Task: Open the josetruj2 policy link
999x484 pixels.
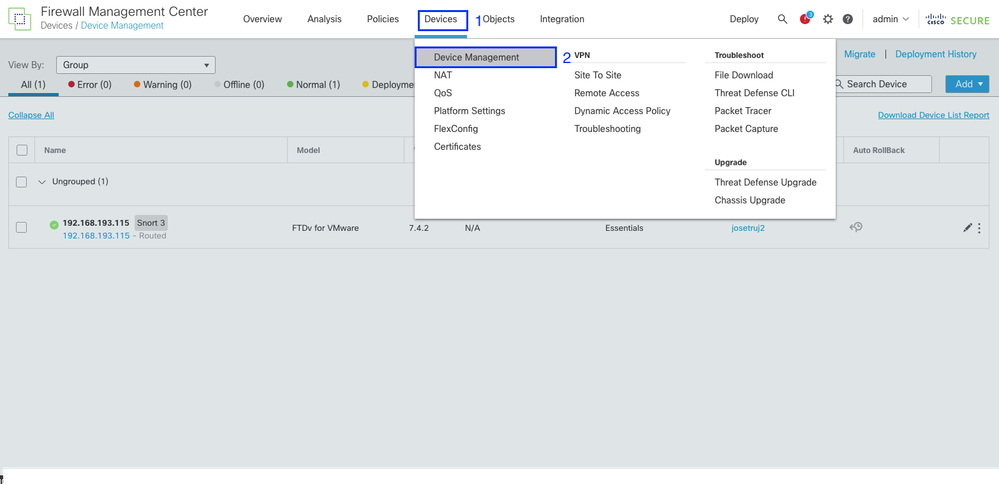Action: tap(748, 228)
